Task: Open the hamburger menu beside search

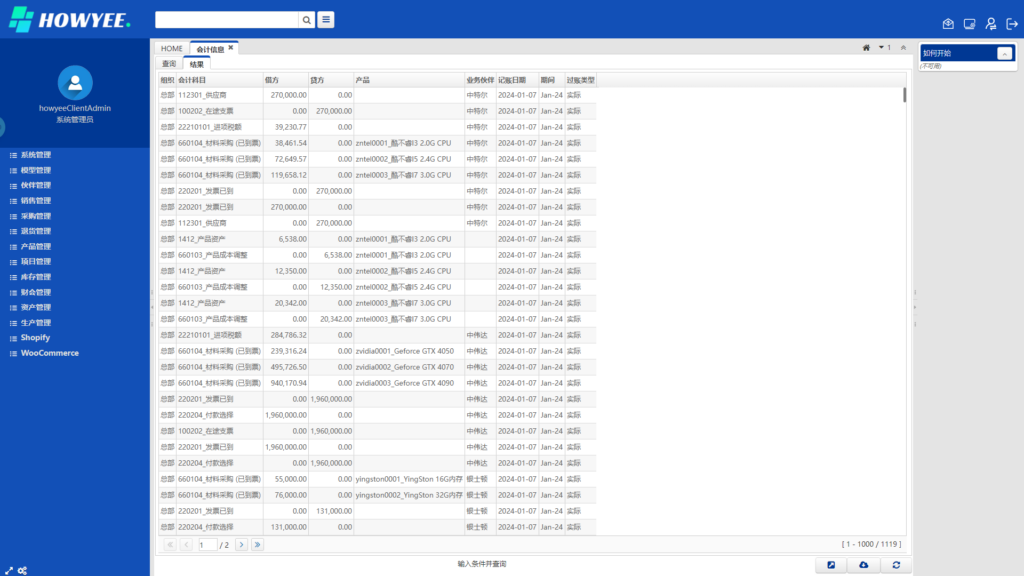Action: (x=326, y=20)
